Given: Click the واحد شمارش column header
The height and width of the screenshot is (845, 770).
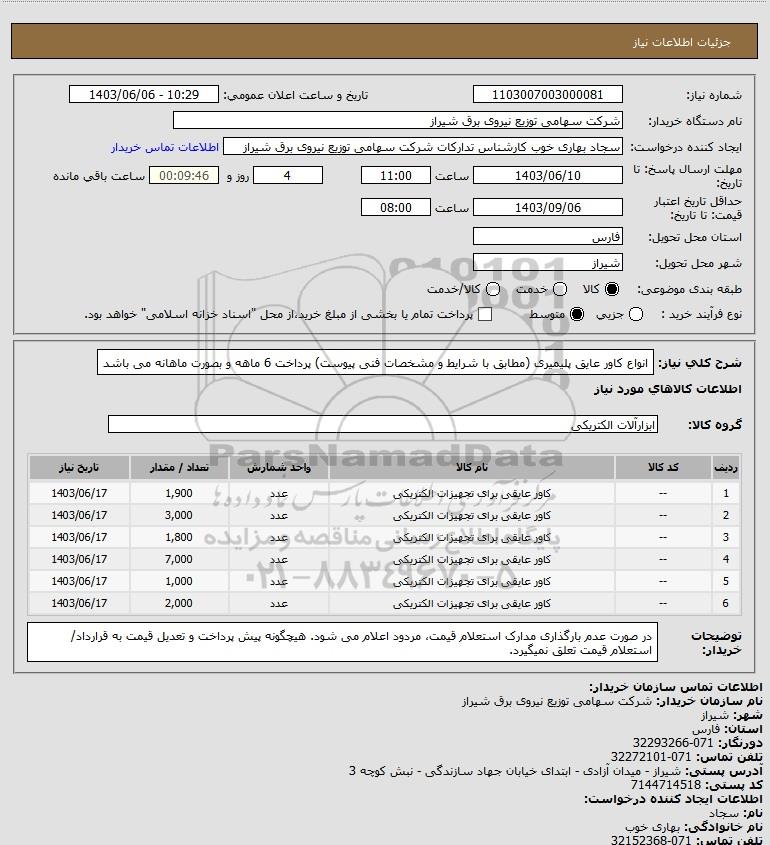Looking at the screenshot, I should (x=279, y=468).
